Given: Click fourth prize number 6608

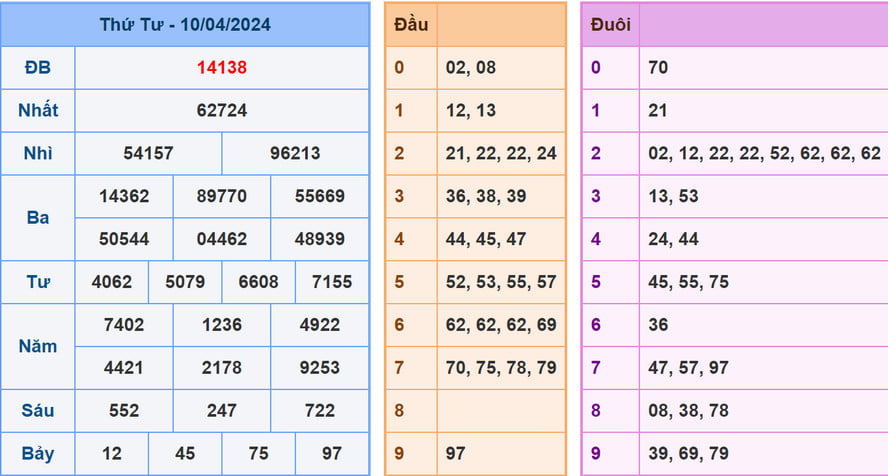Looking at the screenshot, I should [258, 282].
